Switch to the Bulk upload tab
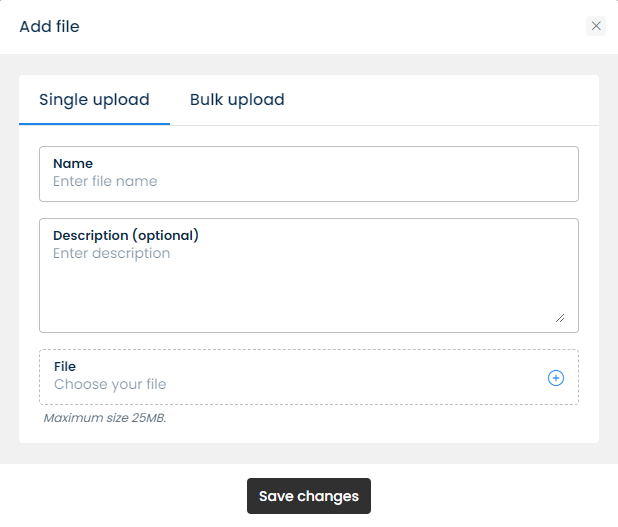This screenshot has height=527, width=618. tap(237, 100)
